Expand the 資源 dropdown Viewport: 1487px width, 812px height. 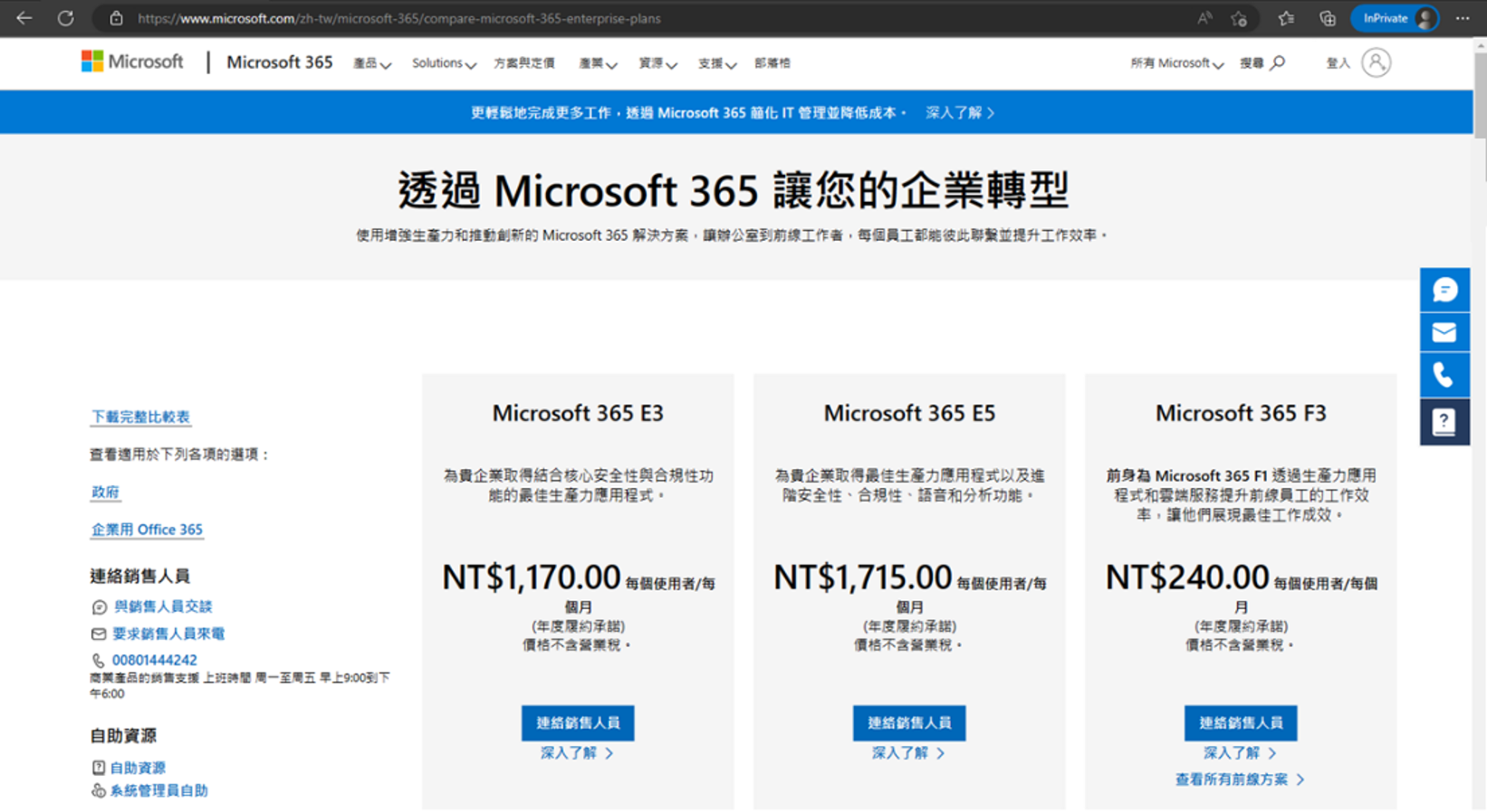(657, 63)
